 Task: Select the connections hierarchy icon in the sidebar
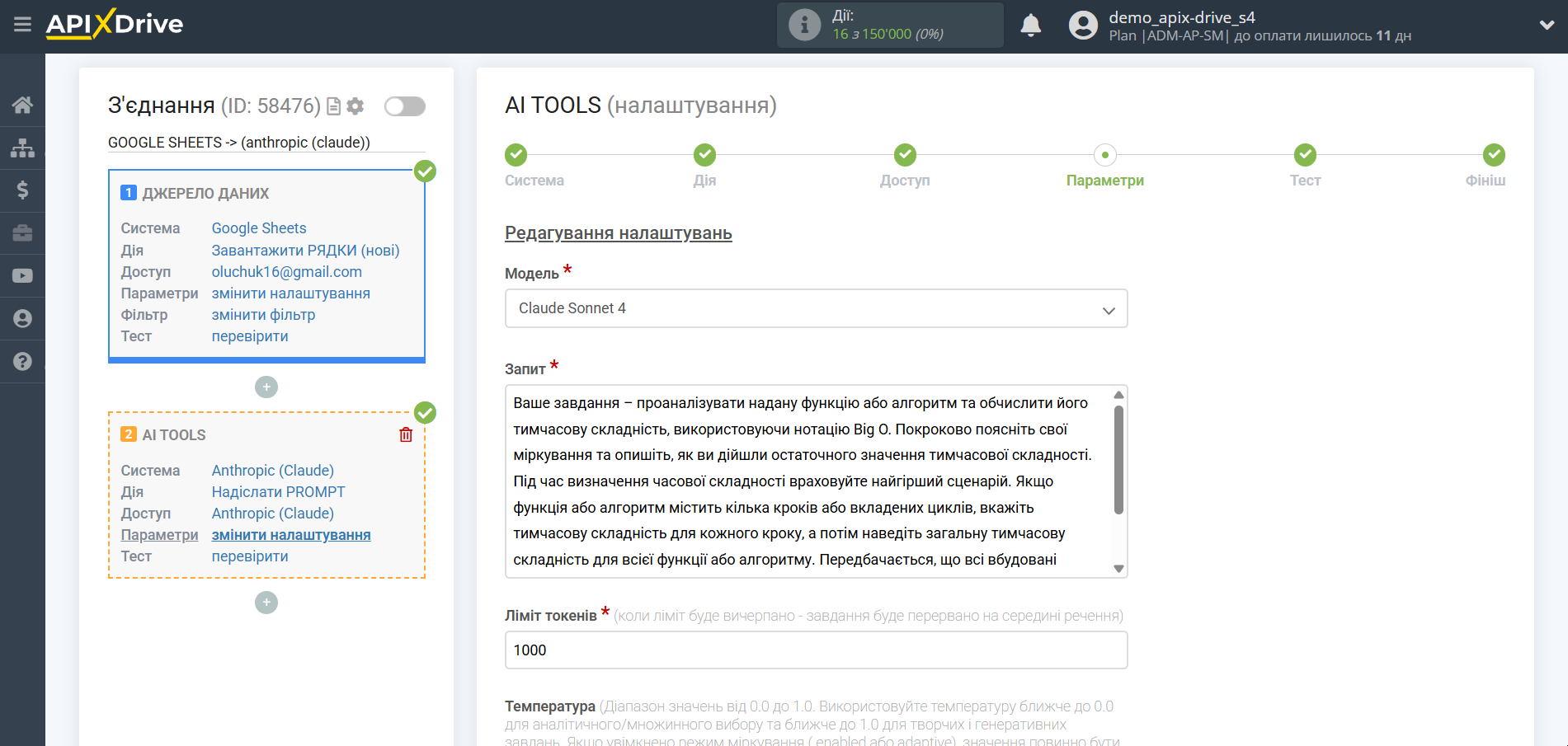[x=22, y=148]
